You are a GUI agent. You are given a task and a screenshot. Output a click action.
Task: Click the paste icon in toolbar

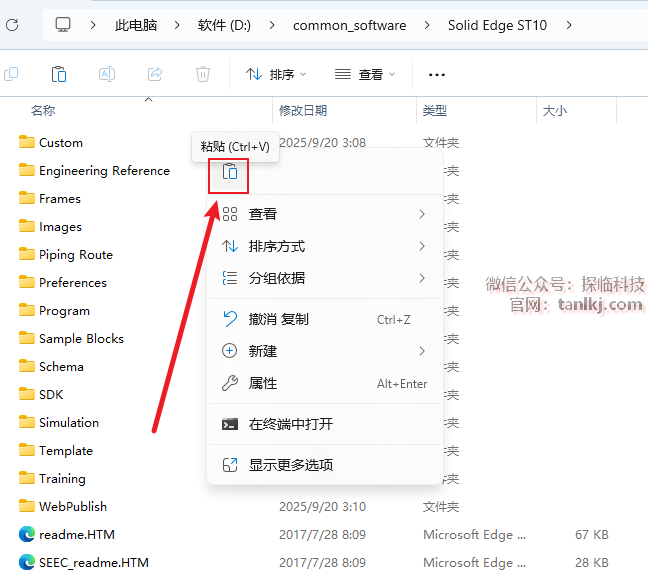coord(59,74)
